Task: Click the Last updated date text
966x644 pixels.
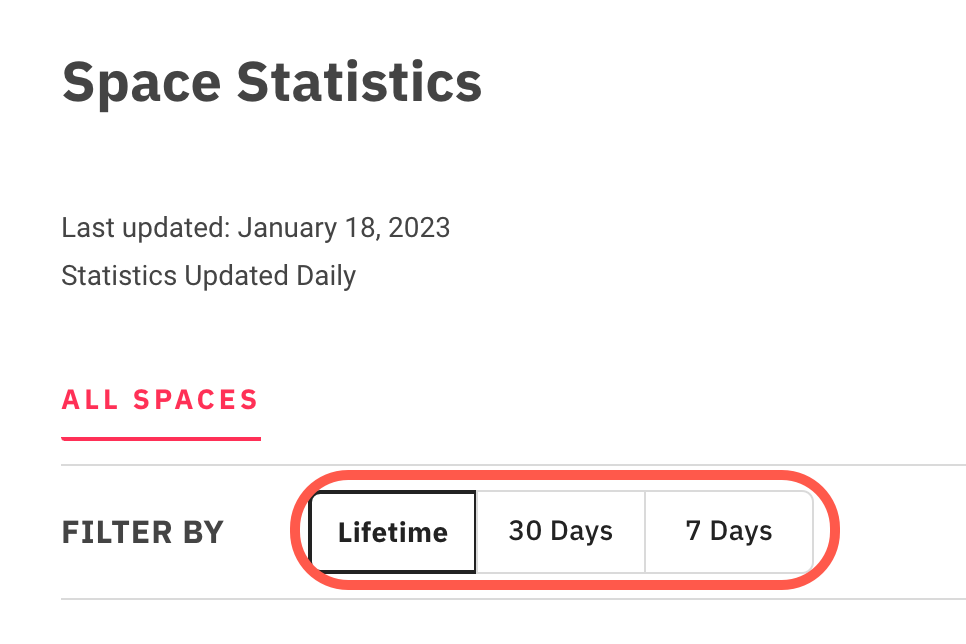Action: pos(255,227)
